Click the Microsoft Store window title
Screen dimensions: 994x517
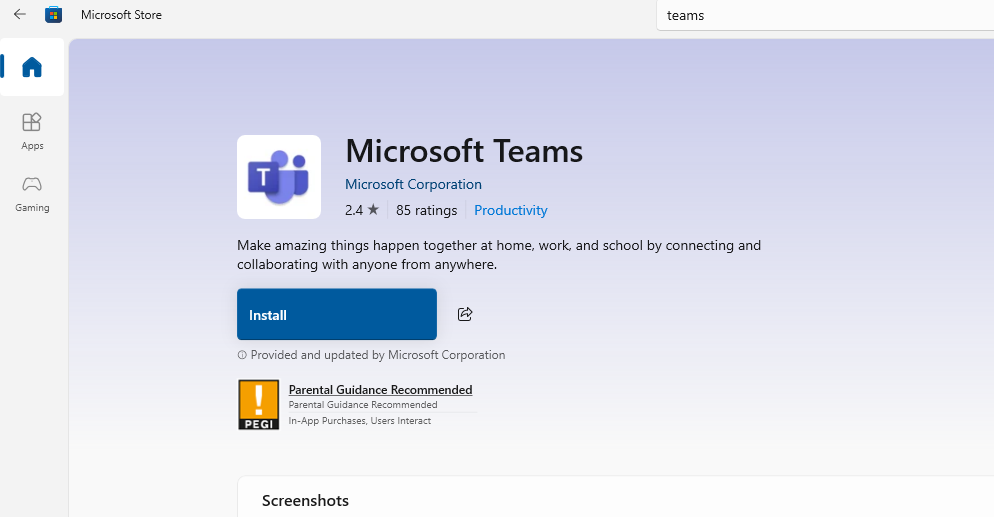(x=121, y=15)
